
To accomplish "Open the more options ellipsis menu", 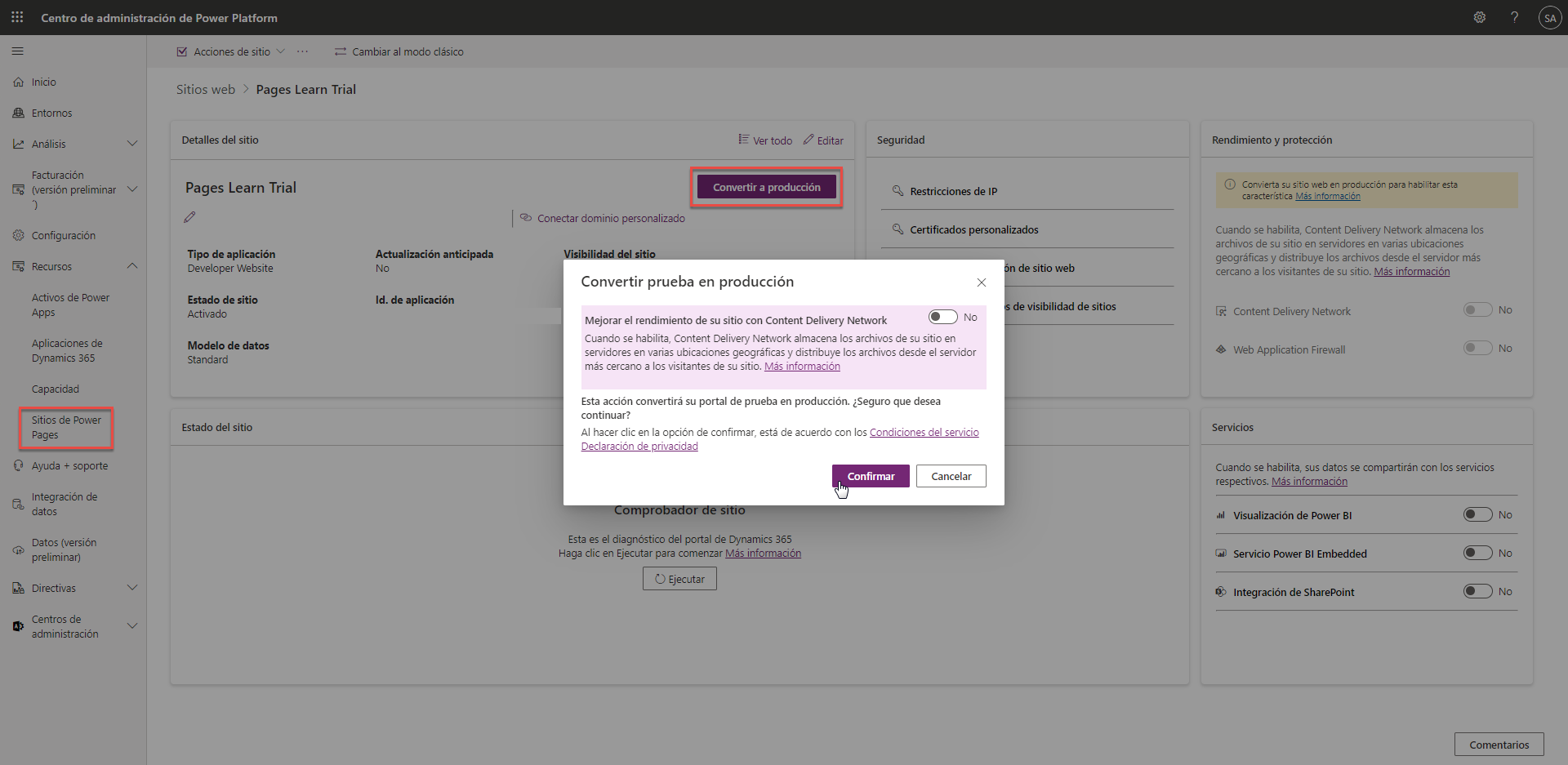I will (x=303, y=51).
